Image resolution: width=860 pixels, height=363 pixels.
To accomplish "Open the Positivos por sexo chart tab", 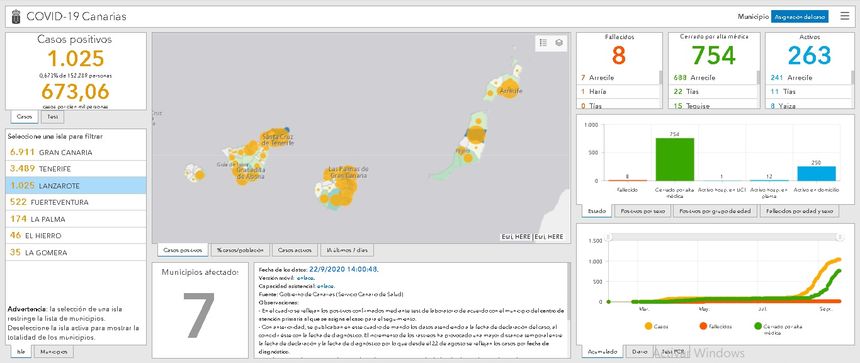I will point(642,211).
